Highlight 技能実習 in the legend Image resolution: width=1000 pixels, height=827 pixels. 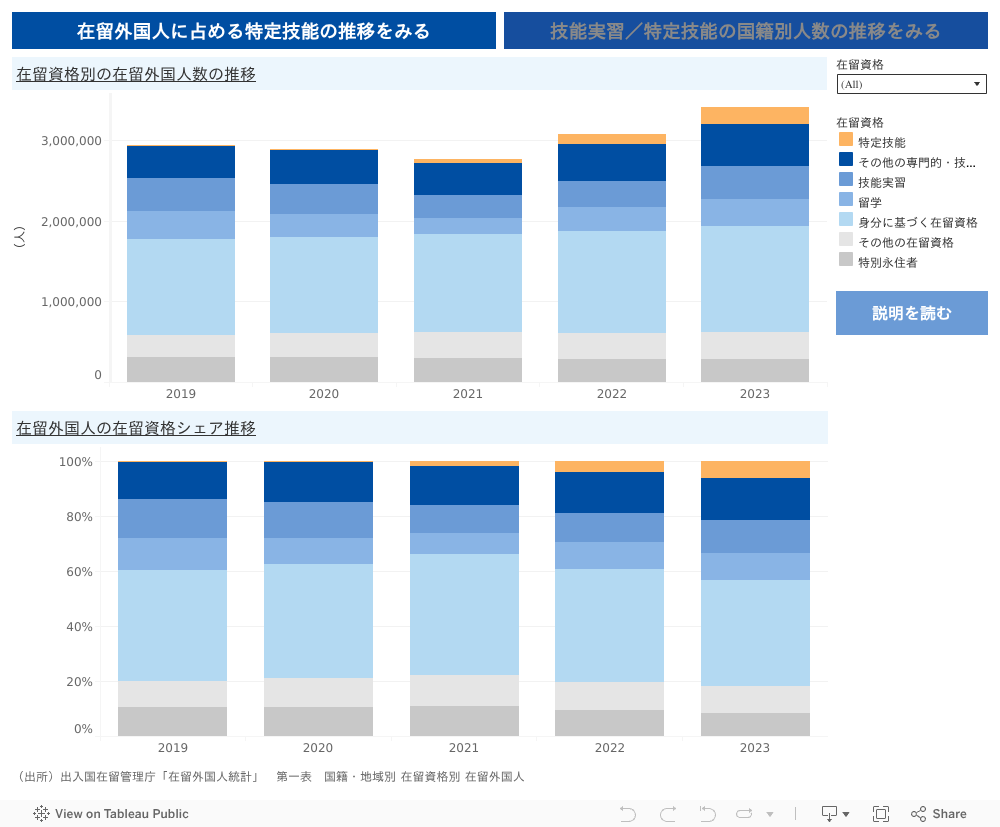pyautogui.click(x=881, y=182)
